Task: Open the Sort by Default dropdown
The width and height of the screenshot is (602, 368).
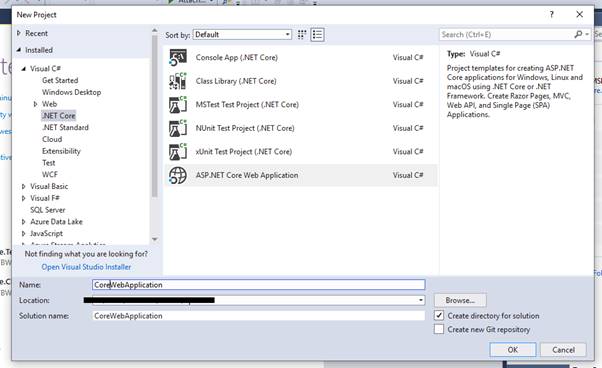Action: pyautogui.click(x=242, y=35)
